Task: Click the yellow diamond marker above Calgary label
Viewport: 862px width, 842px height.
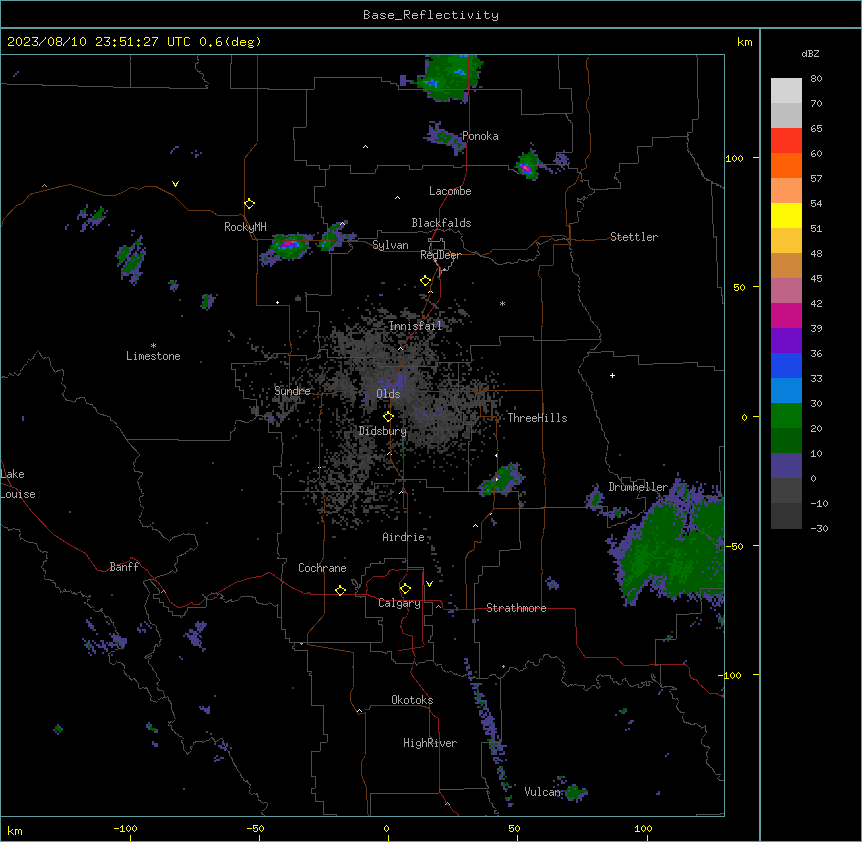Action: click(405, 589)
